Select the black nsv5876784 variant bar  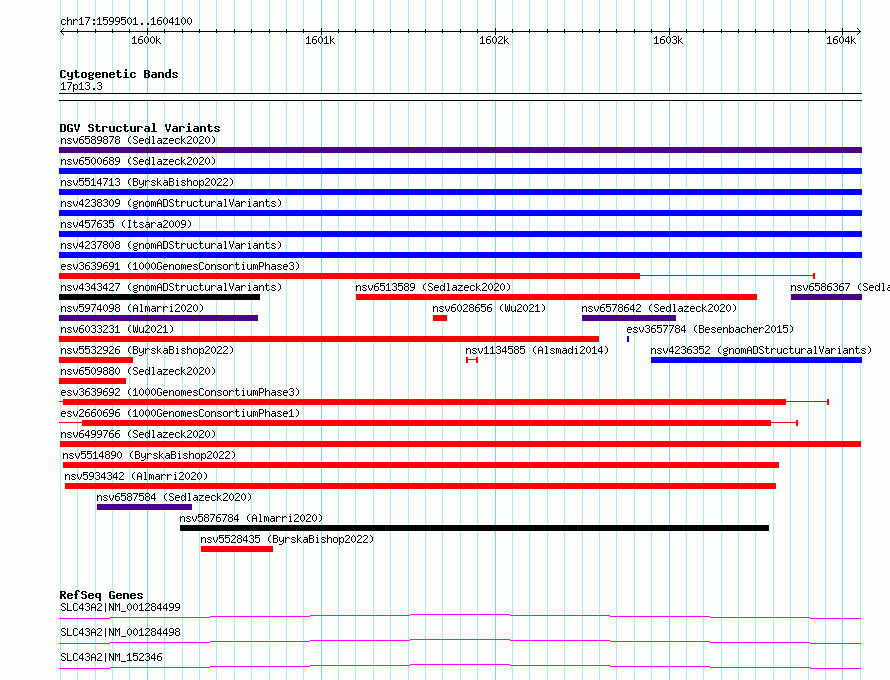point(475,528)
